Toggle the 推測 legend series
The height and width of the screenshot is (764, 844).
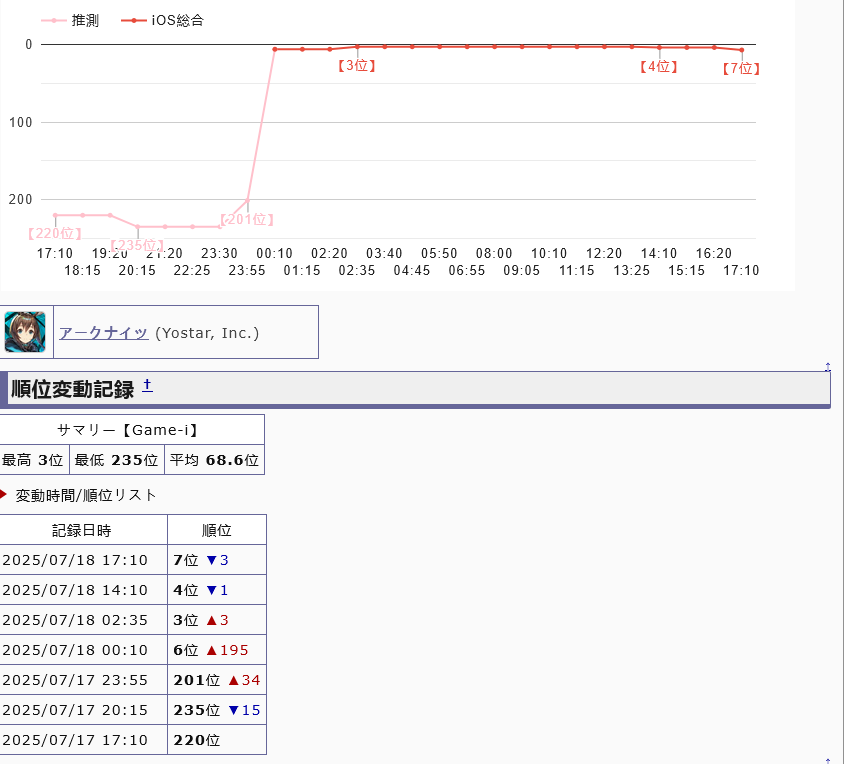pyautogui.click(x=70, y=20)
